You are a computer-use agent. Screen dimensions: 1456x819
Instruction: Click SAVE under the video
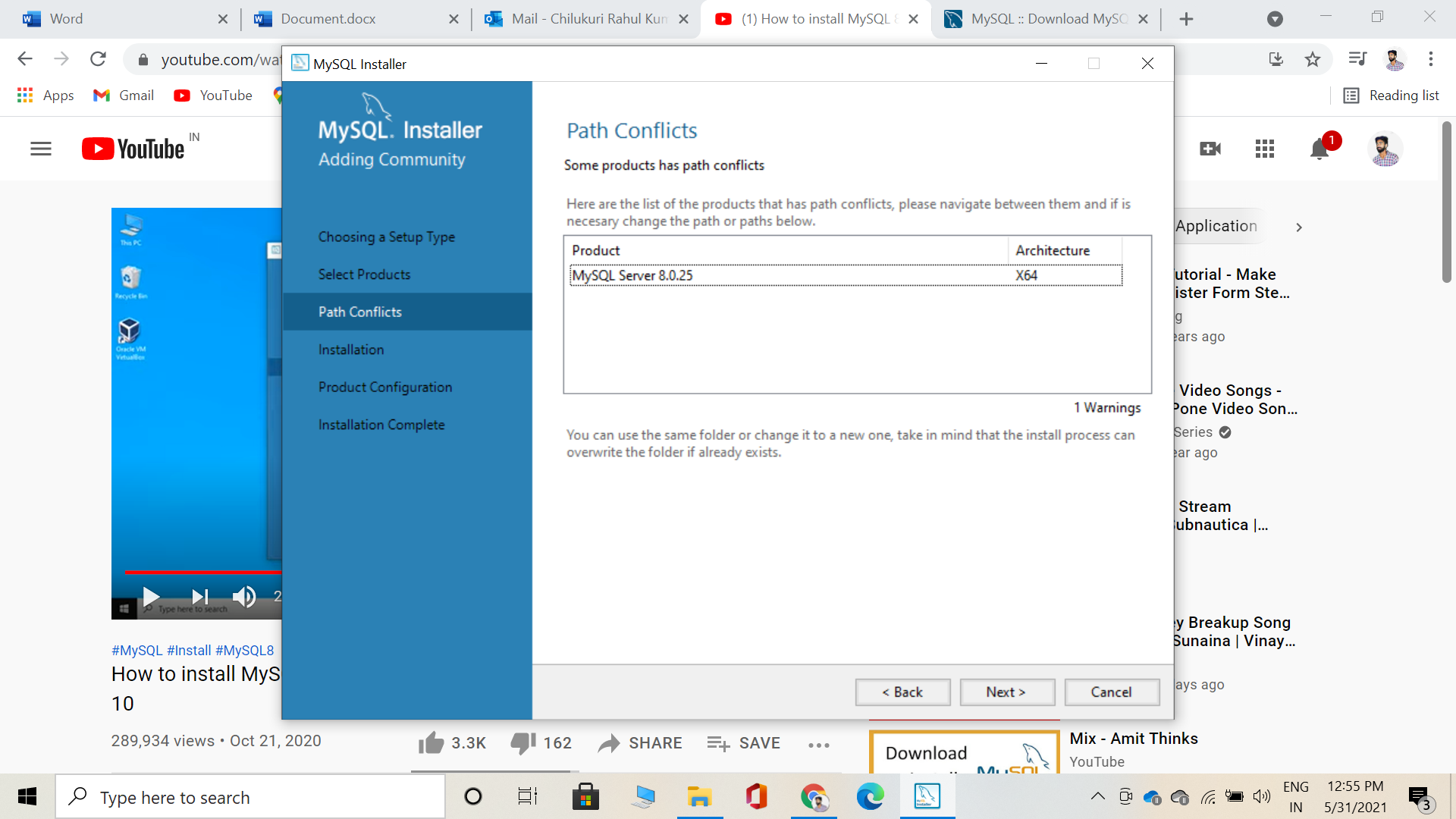tap(744, 743)
